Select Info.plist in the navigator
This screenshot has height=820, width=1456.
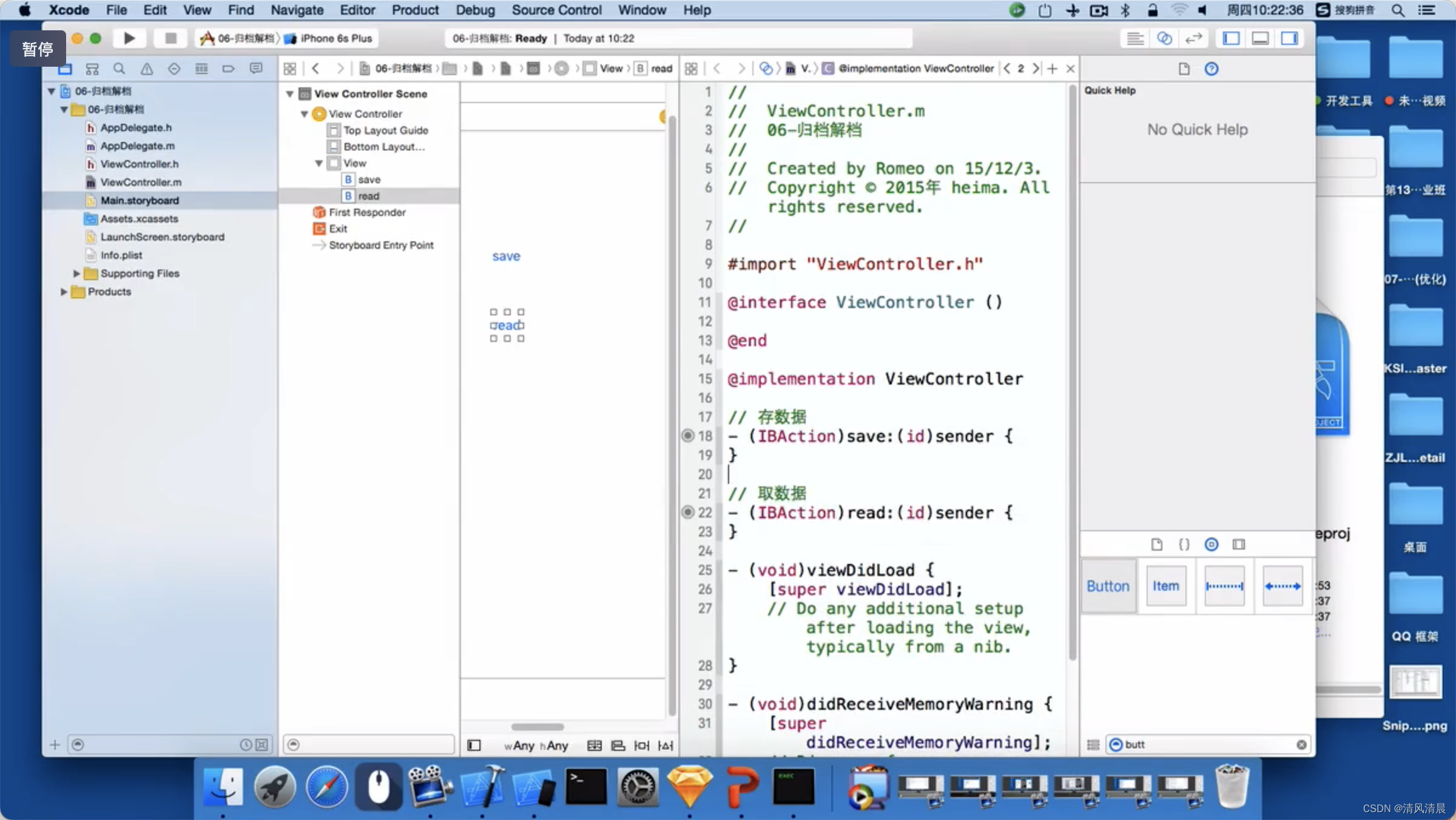tap(121, 255)
